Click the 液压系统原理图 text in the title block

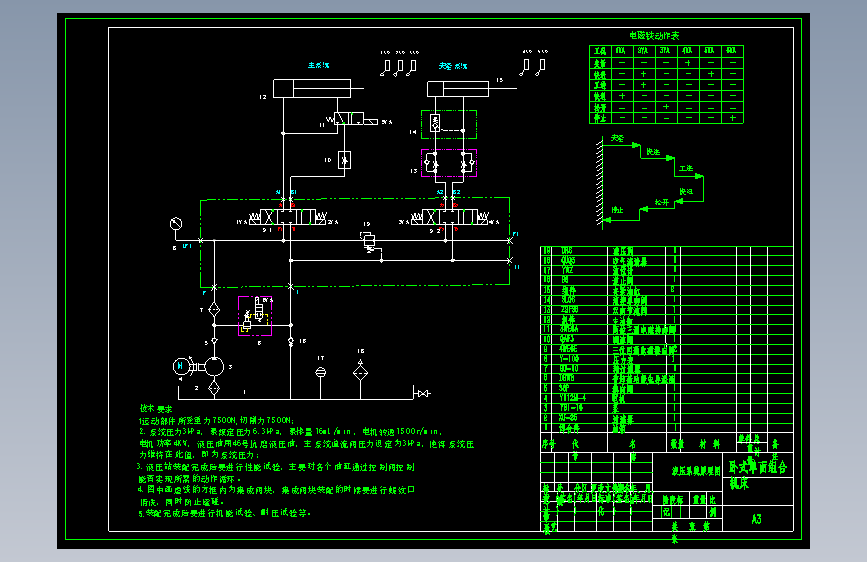[x=696, y=471]
